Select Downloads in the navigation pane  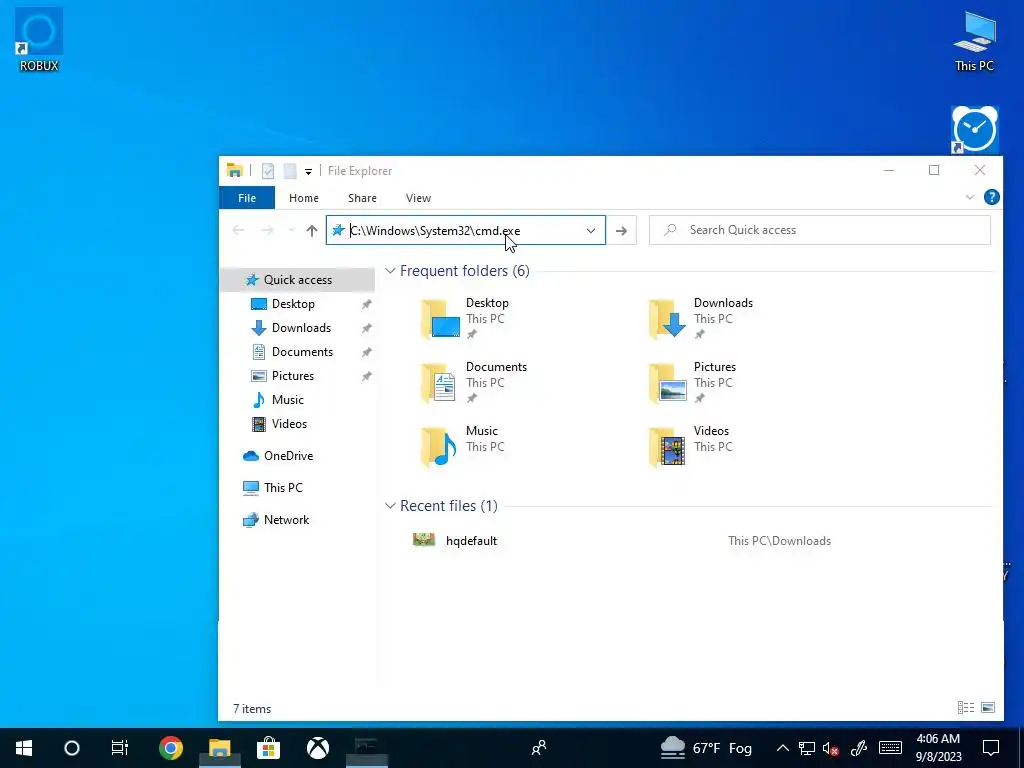tap(301, 328)
